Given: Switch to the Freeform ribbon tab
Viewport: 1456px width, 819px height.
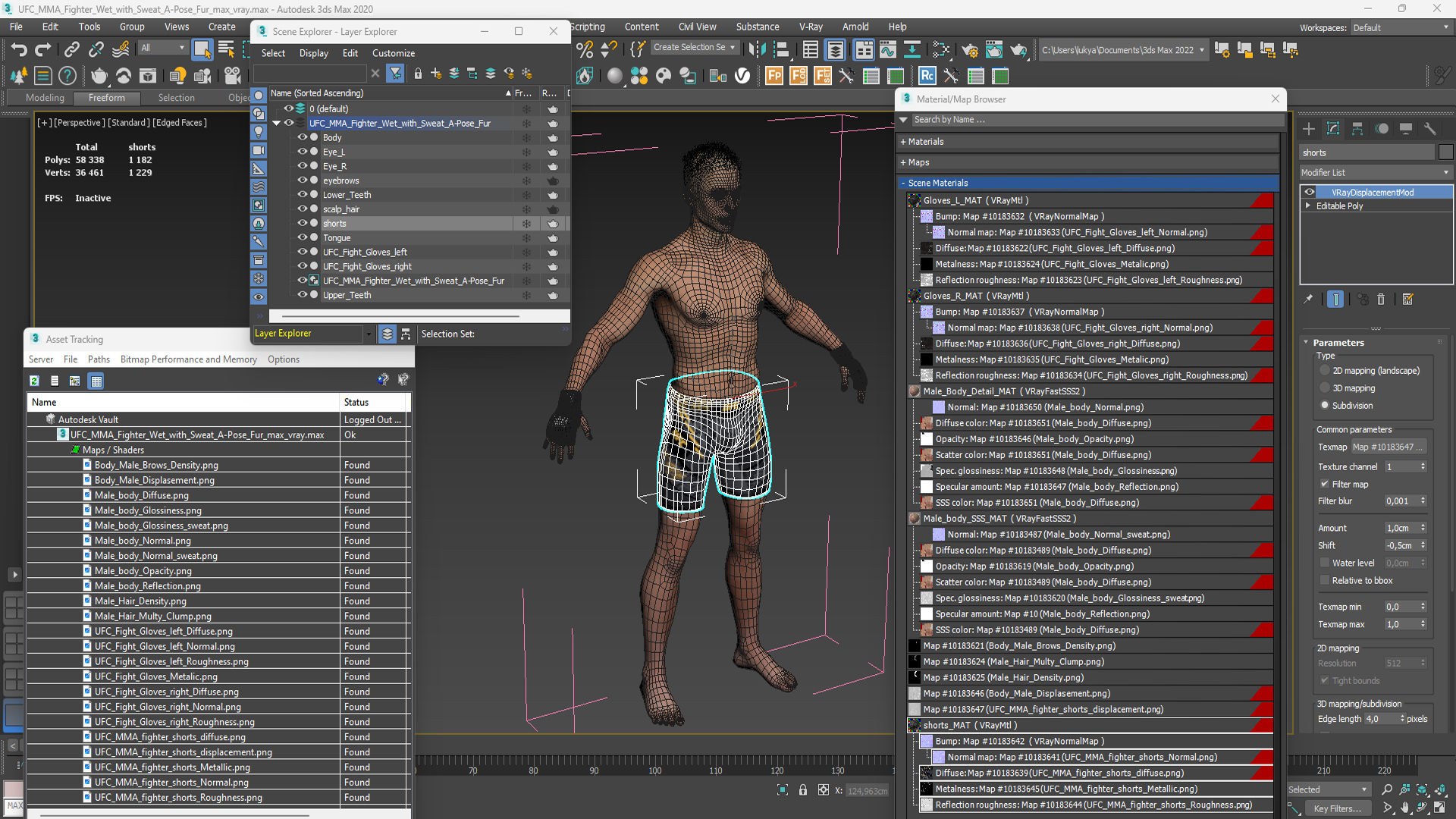Looking at the screenshot, I should (107, 98).
